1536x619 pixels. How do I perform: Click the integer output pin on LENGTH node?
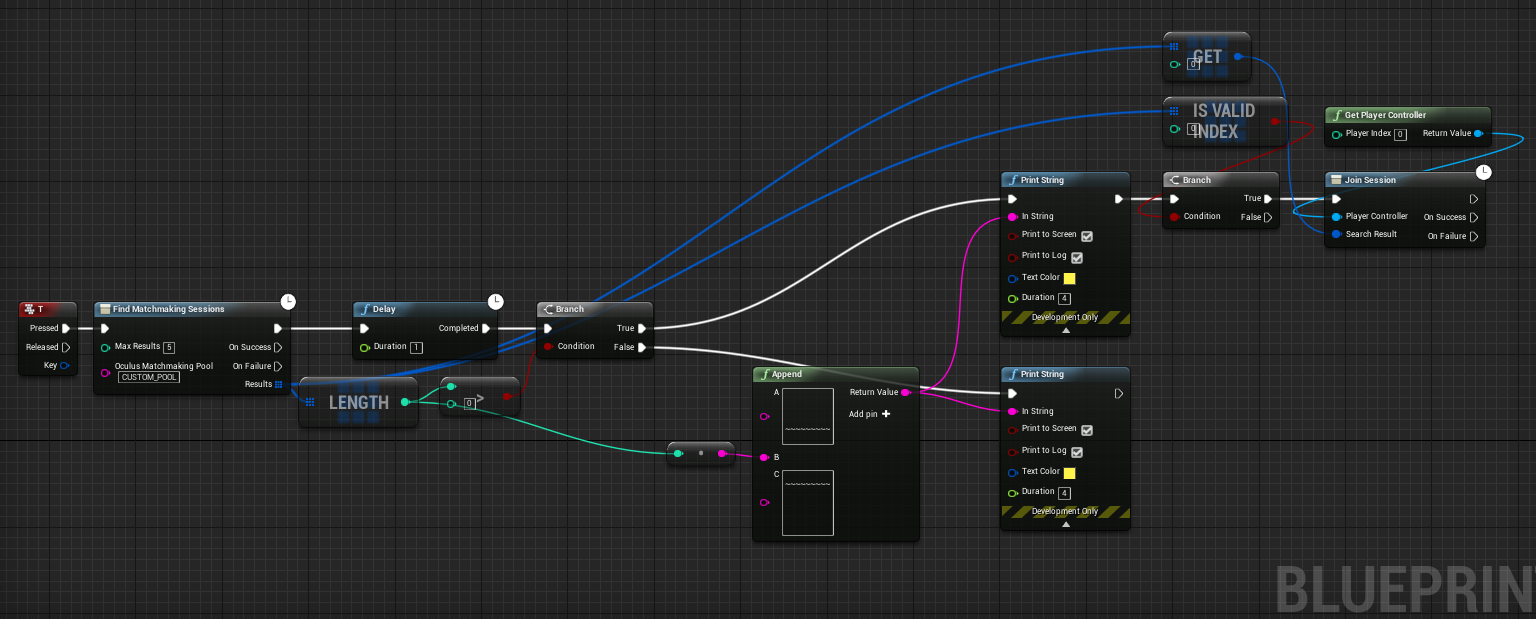point(405,402)
